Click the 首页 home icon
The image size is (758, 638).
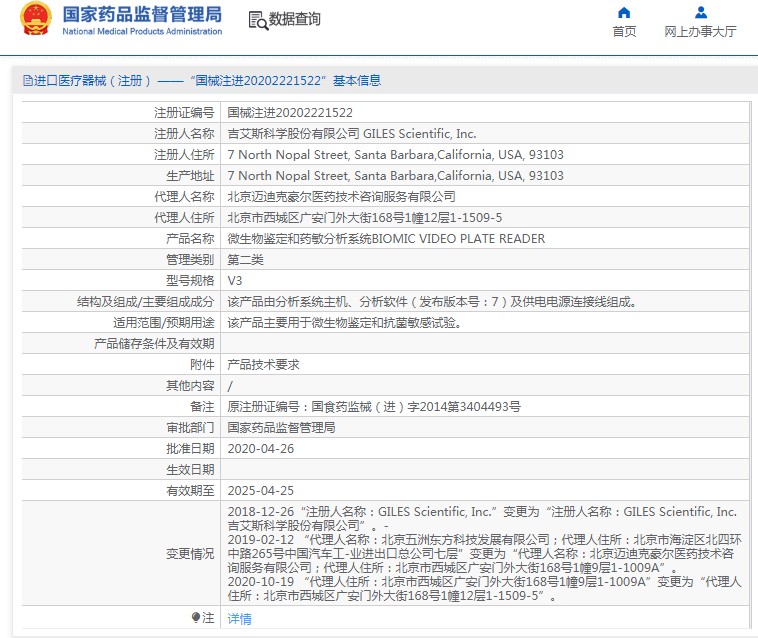coord(624,13)
